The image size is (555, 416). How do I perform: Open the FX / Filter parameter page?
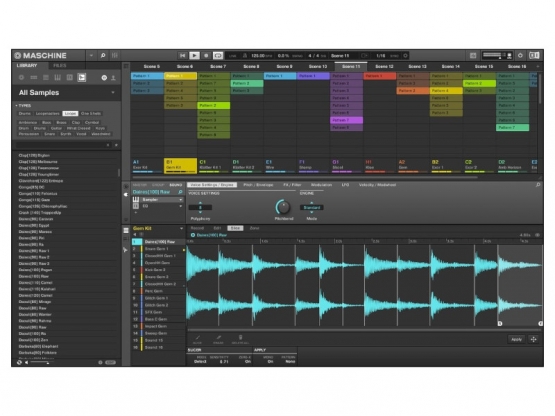pos(292,185)
